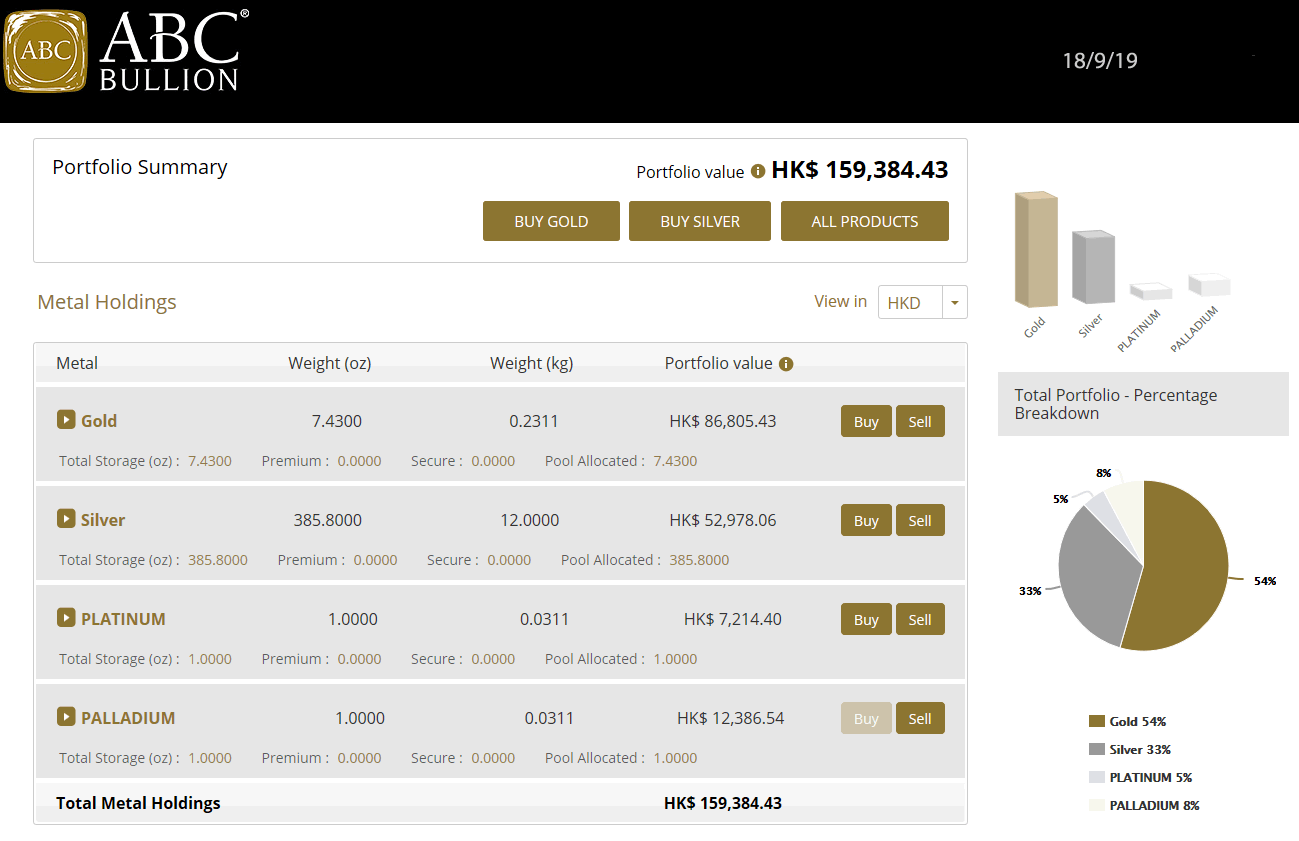The width and height of the screenshot is (1299, 841).
Task: Buy PLATINUM from holdings row
Action: point(866,619)
